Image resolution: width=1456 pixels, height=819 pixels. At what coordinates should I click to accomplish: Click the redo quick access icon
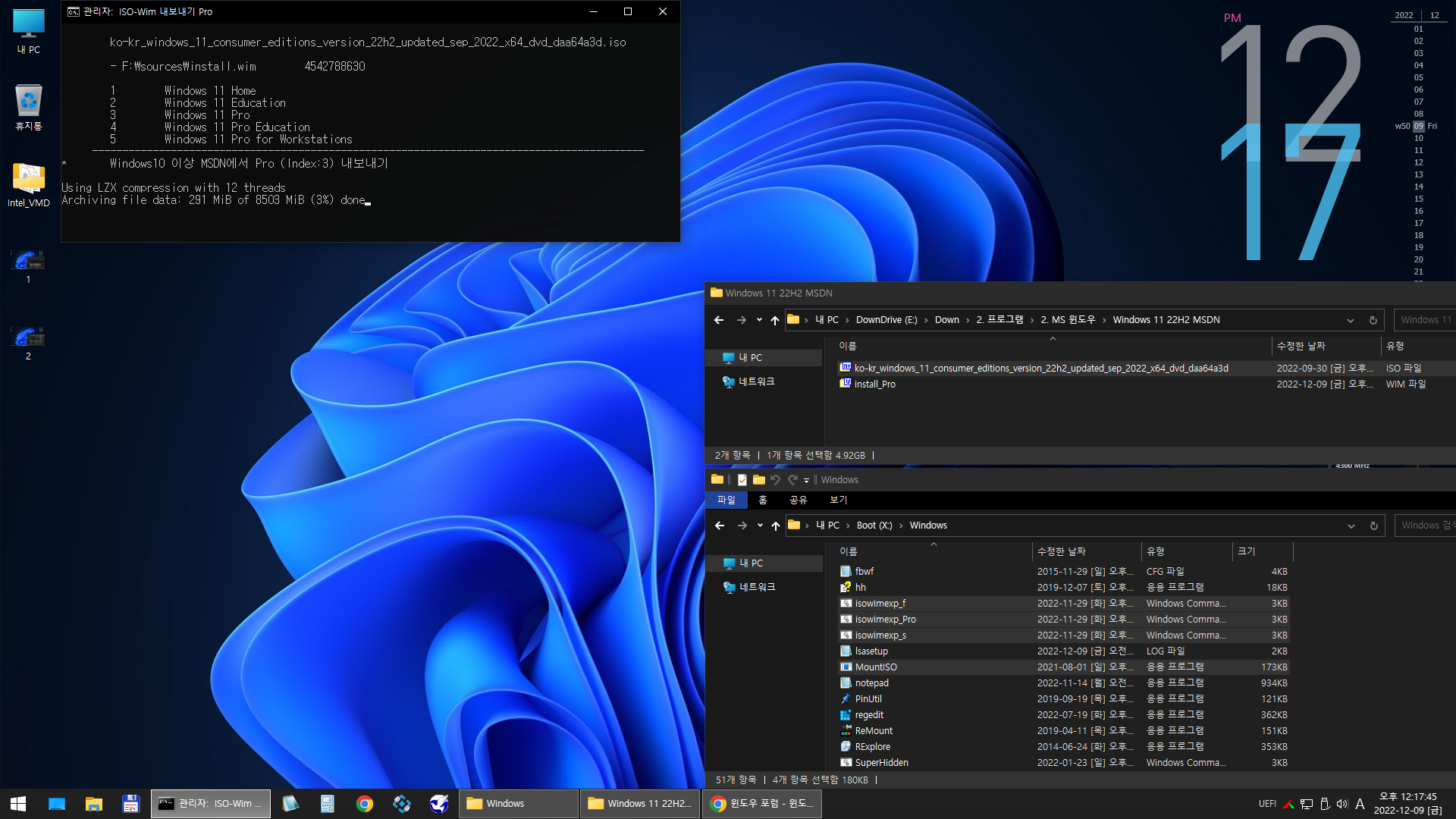coord(793,480)
